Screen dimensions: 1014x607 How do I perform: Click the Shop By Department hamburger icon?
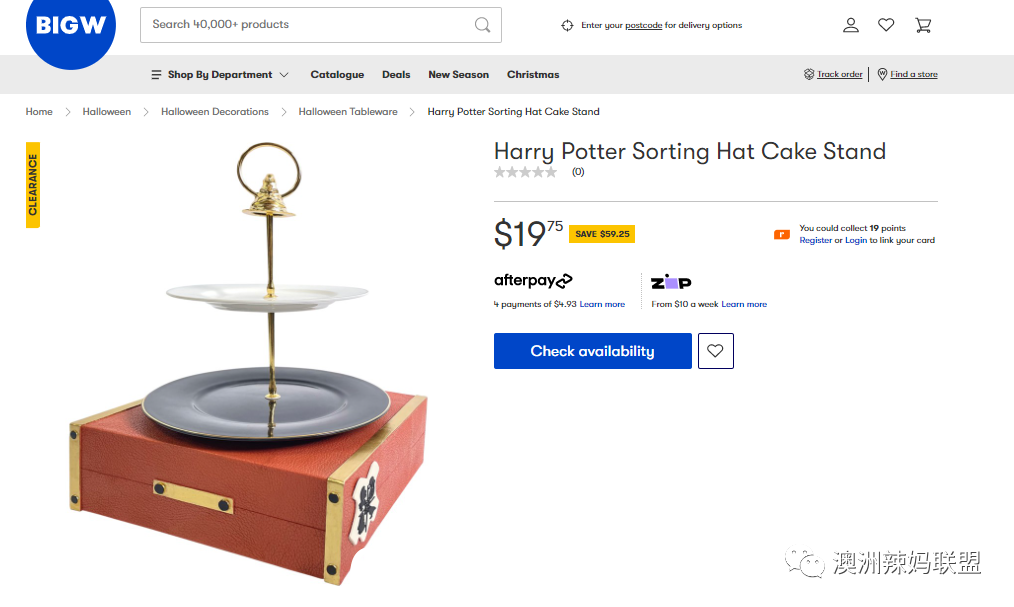(156, 75)
